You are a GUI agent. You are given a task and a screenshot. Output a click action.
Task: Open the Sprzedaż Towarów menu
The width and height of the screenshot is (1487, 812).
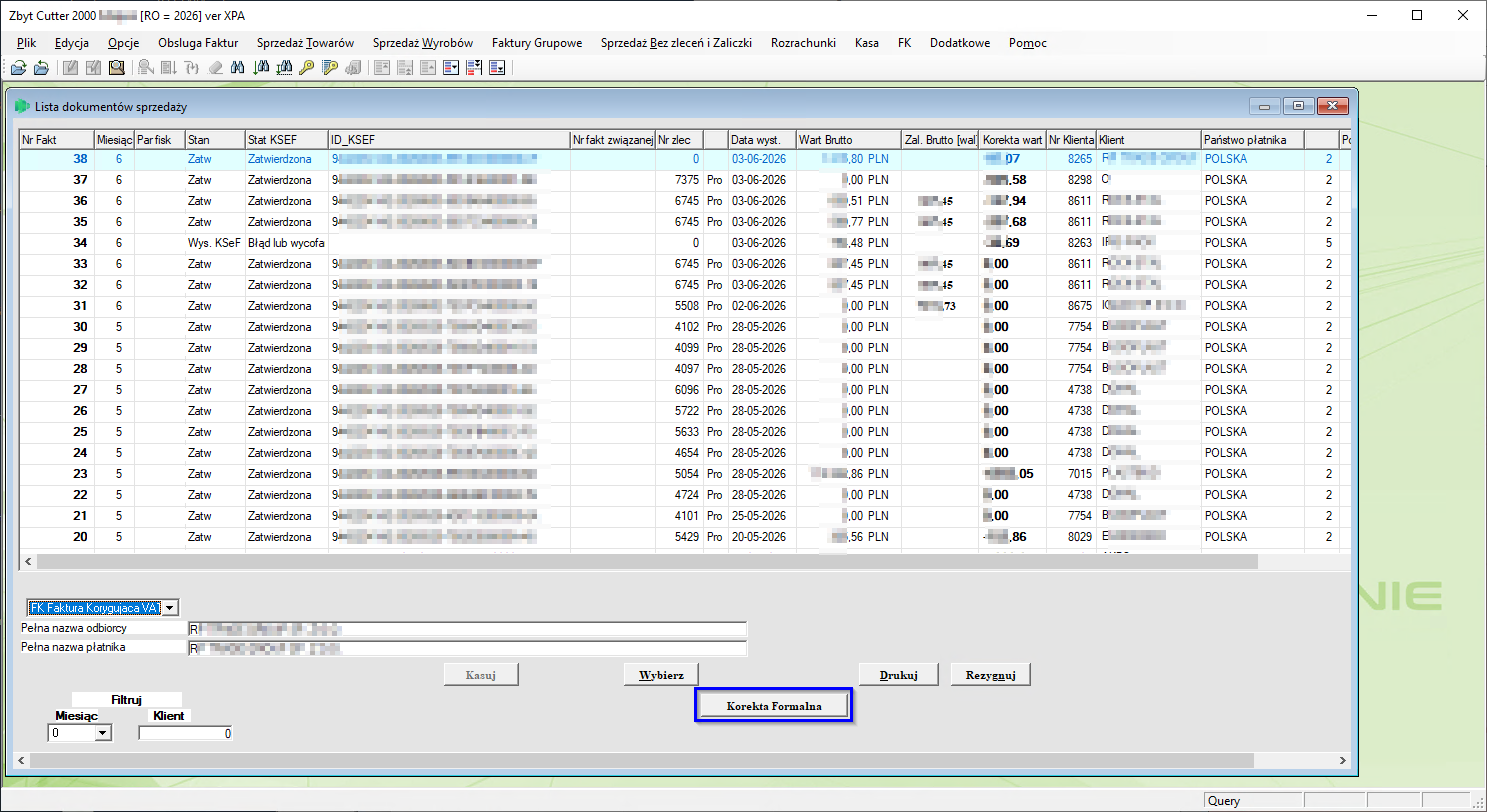305,43
